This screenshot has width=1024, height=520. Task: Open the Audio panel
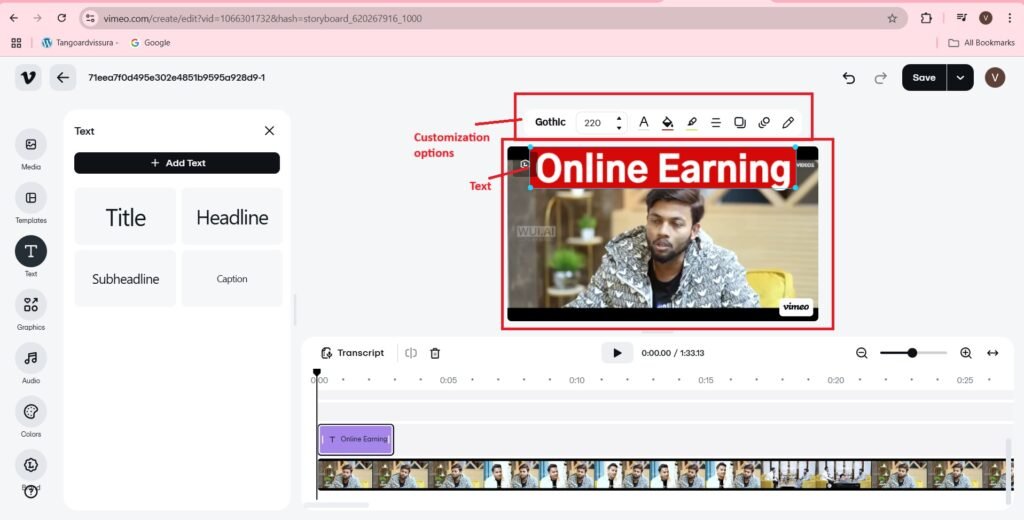point(31,358)
